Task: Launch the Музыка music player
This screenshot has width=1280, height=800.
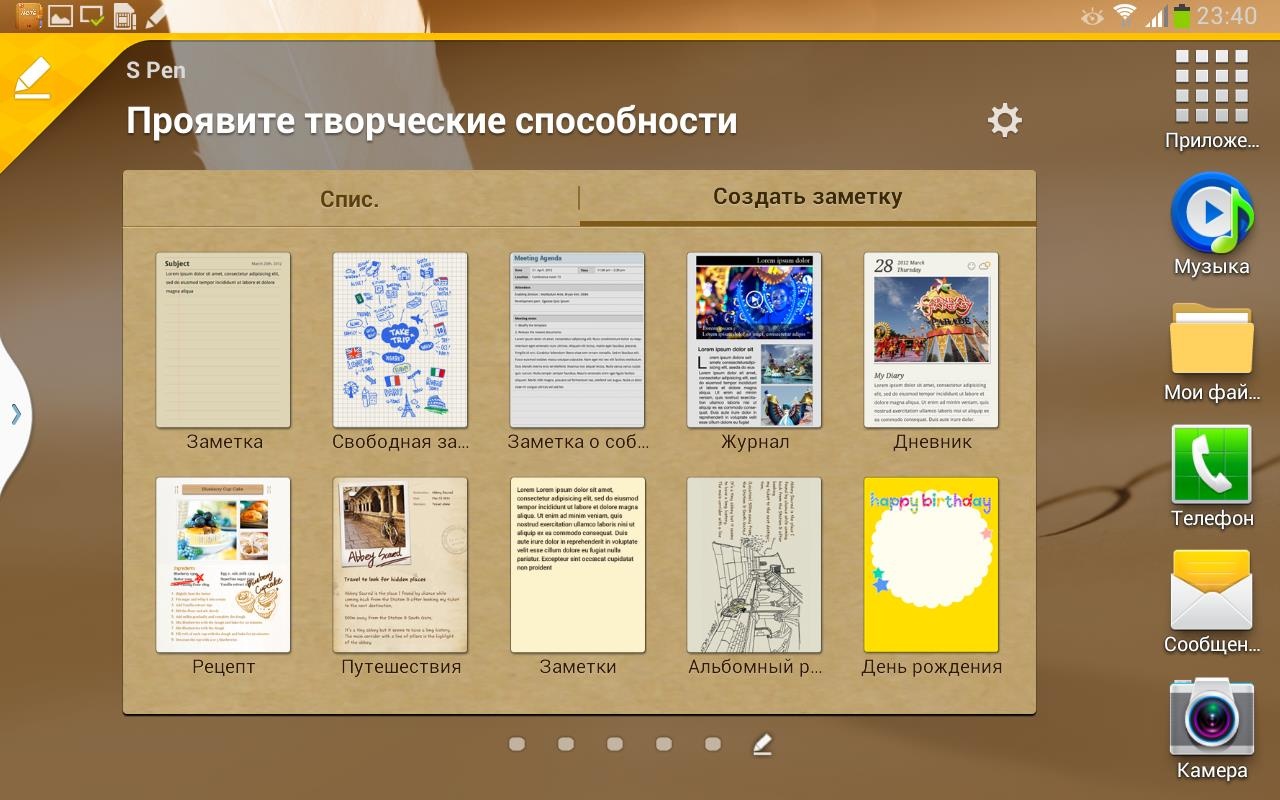Action: tap(1211, 214)
